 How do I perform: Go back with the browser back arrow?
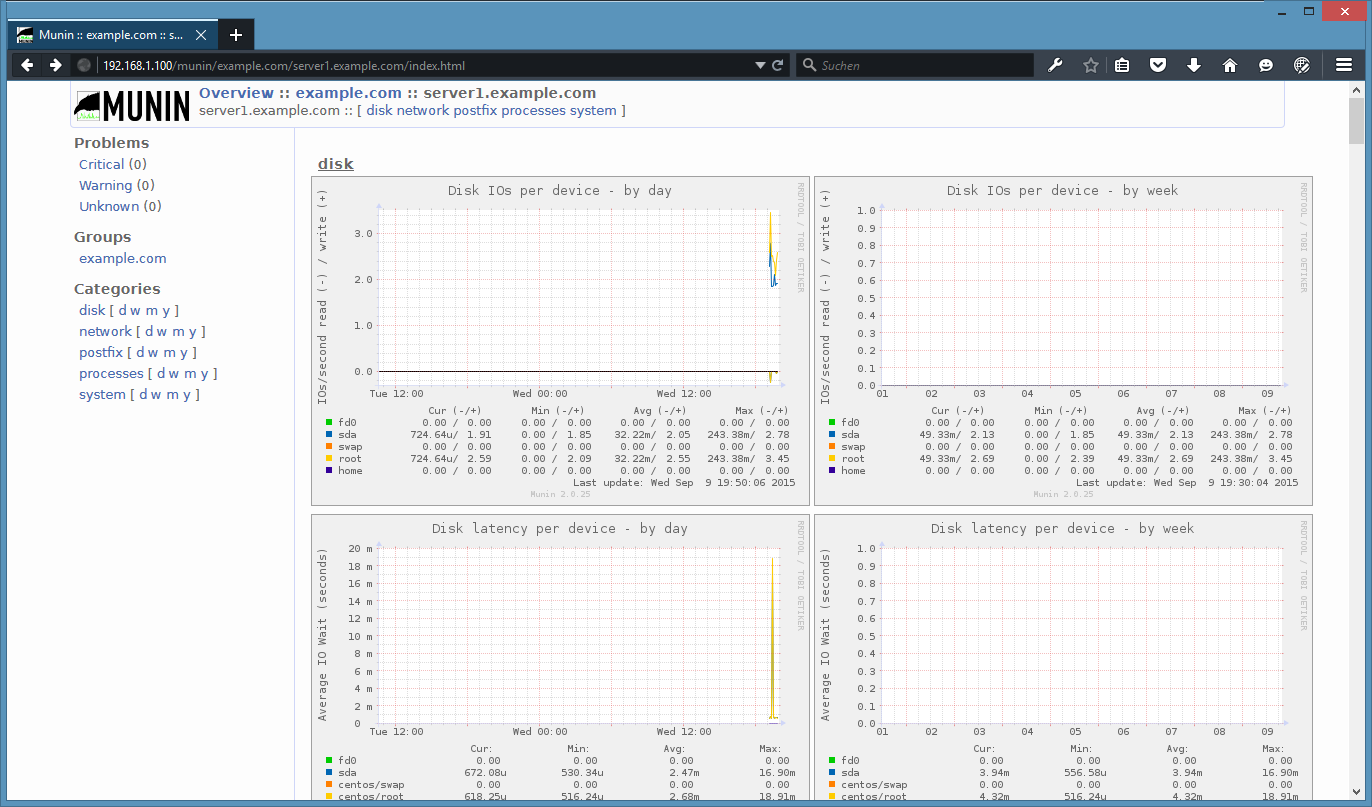coord(28,65)
